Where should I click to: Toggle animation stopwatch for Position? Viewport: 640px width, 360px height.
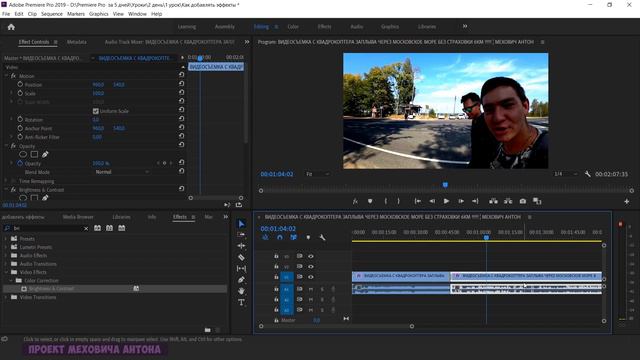pyautogui.click(x=20, y=84)
